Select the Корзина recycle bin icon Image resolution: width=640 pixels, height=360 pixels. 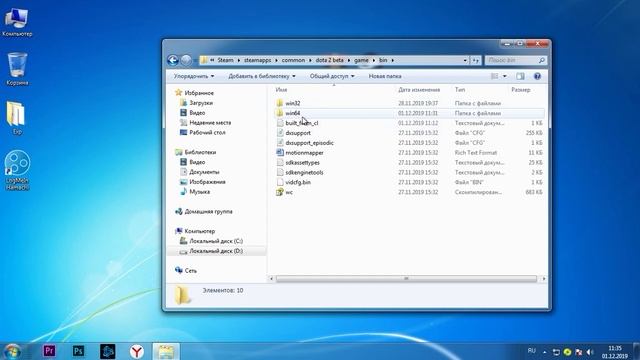tap(17, 69)
